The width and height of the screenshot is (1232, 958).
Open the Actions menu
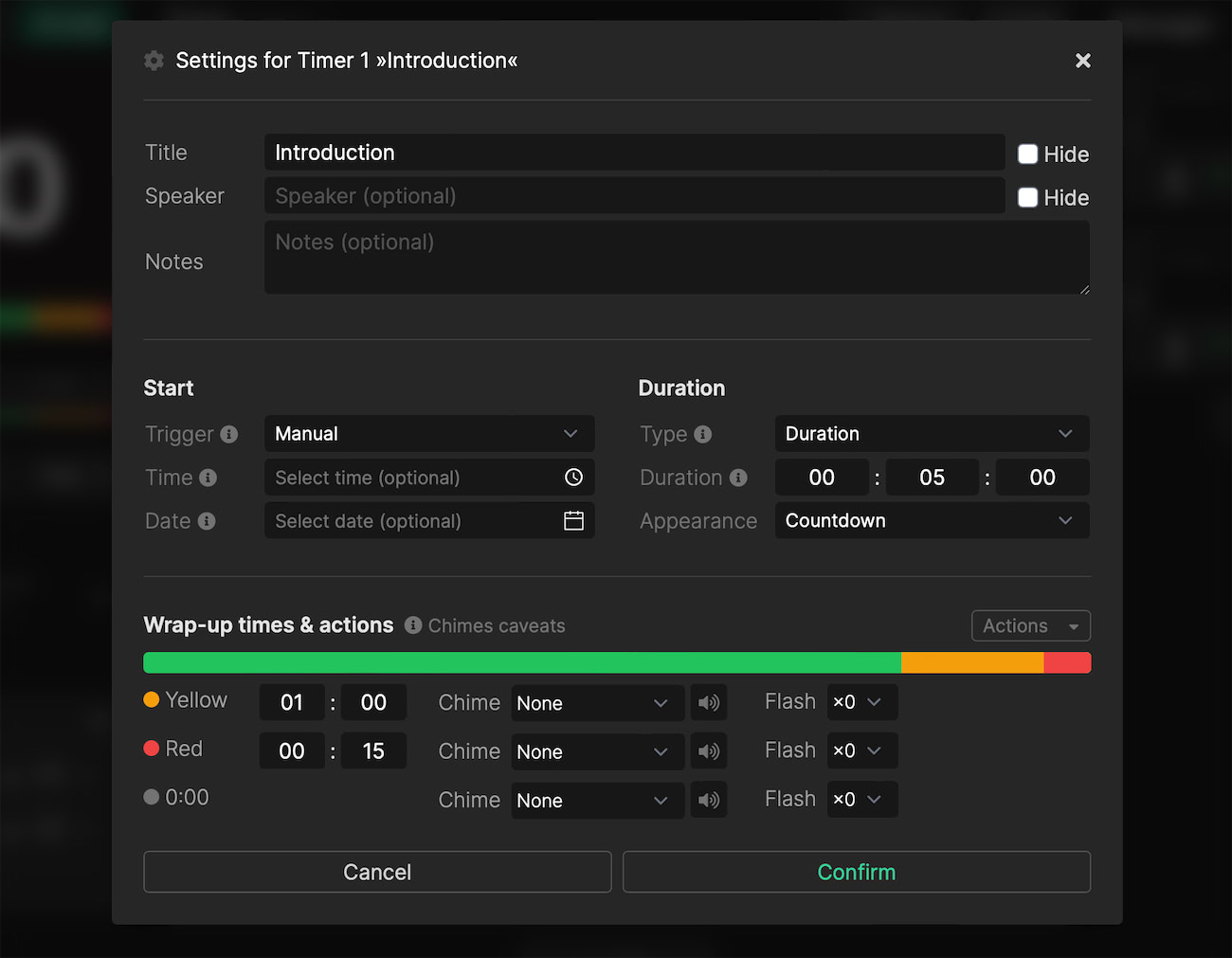point(1030,625)
